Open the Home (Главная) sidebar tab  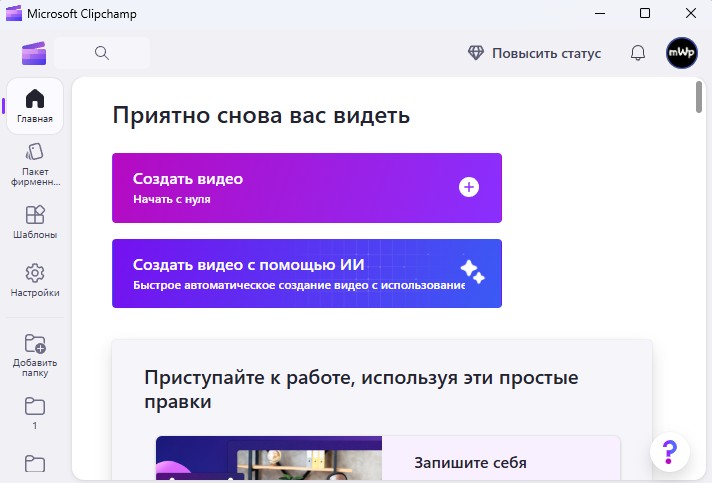35,106
